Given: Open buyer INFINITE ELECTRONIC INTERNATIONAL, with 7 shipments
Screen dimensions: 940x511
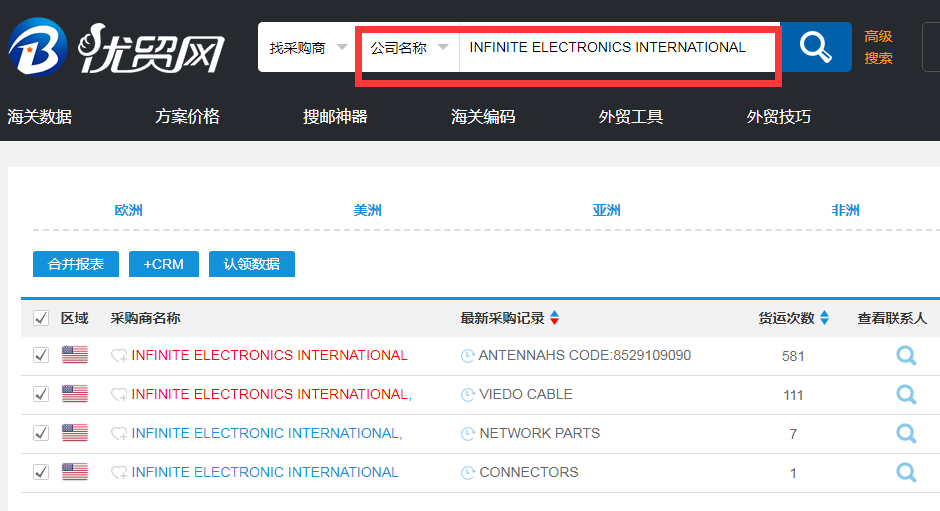Looking at the screenshot, I should point(267,433).
